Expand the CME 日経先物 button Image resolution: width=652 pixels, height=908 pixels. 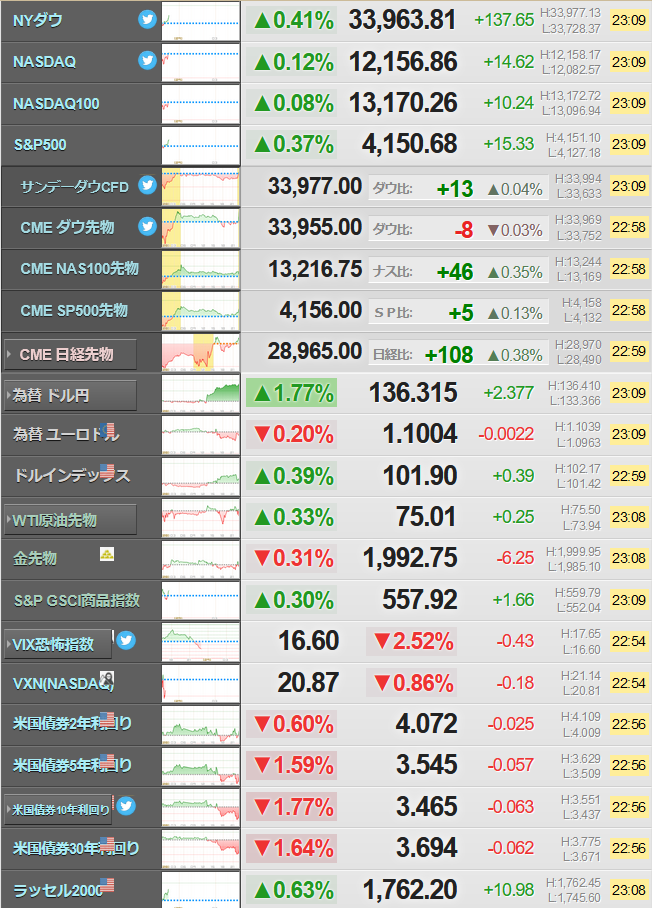pyautogui.click(x=70, y=354)
